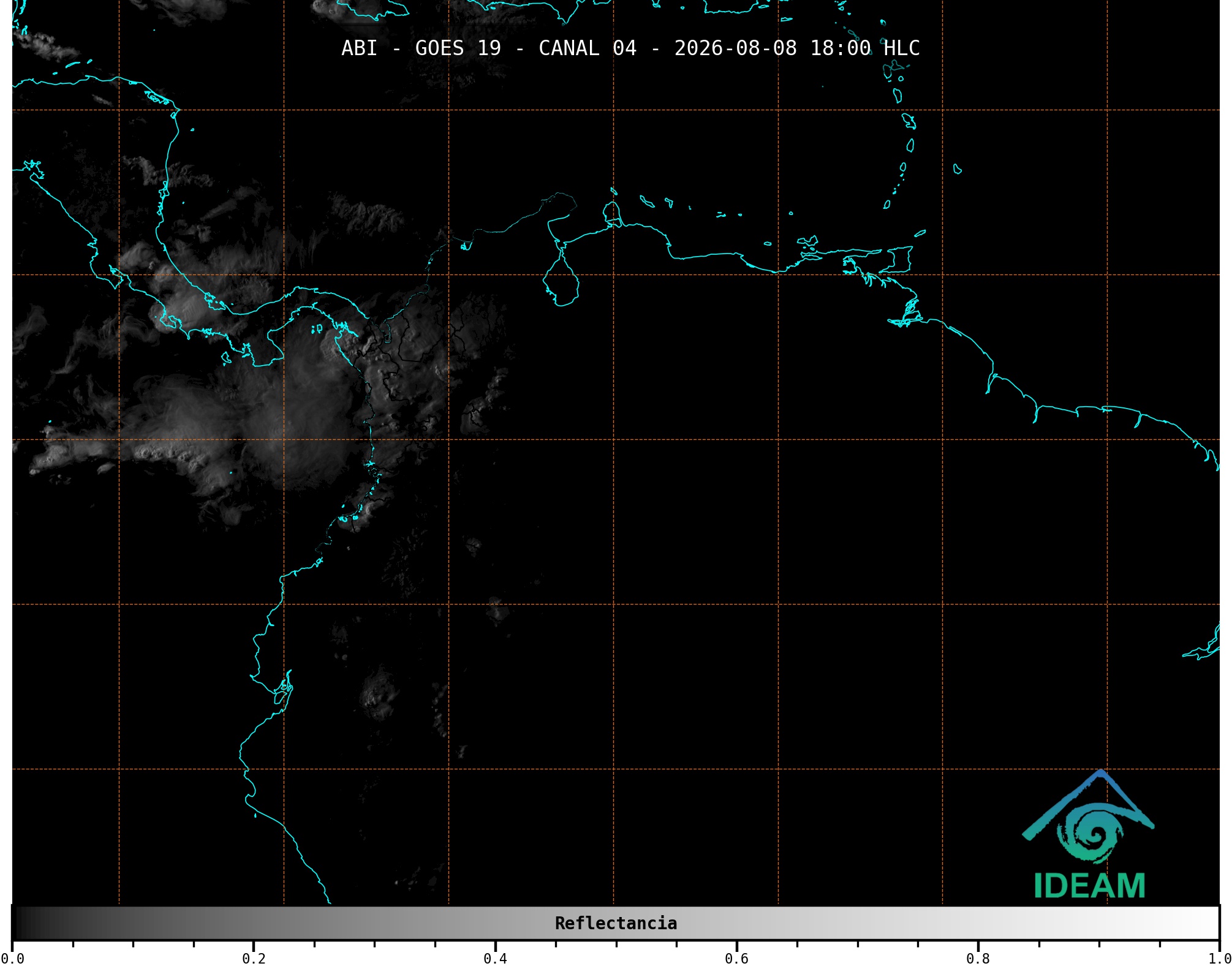This screenshot has height=966, width=1232.
Task: Click the 0.4 colorbar tick label
Action: pos(495,959)
